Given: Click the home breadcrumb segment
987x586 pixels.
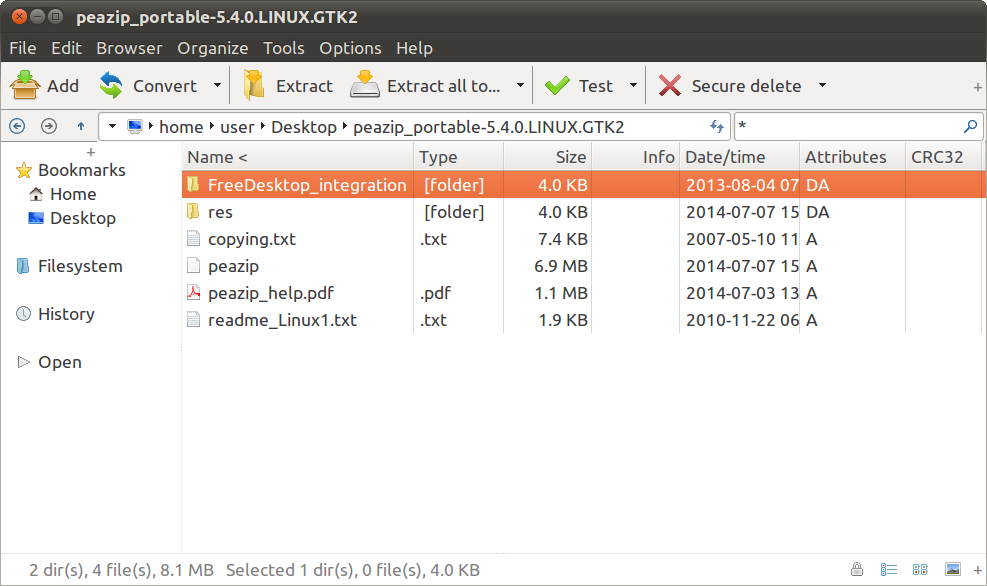Looking at the screenshot, I should [181, 127].
